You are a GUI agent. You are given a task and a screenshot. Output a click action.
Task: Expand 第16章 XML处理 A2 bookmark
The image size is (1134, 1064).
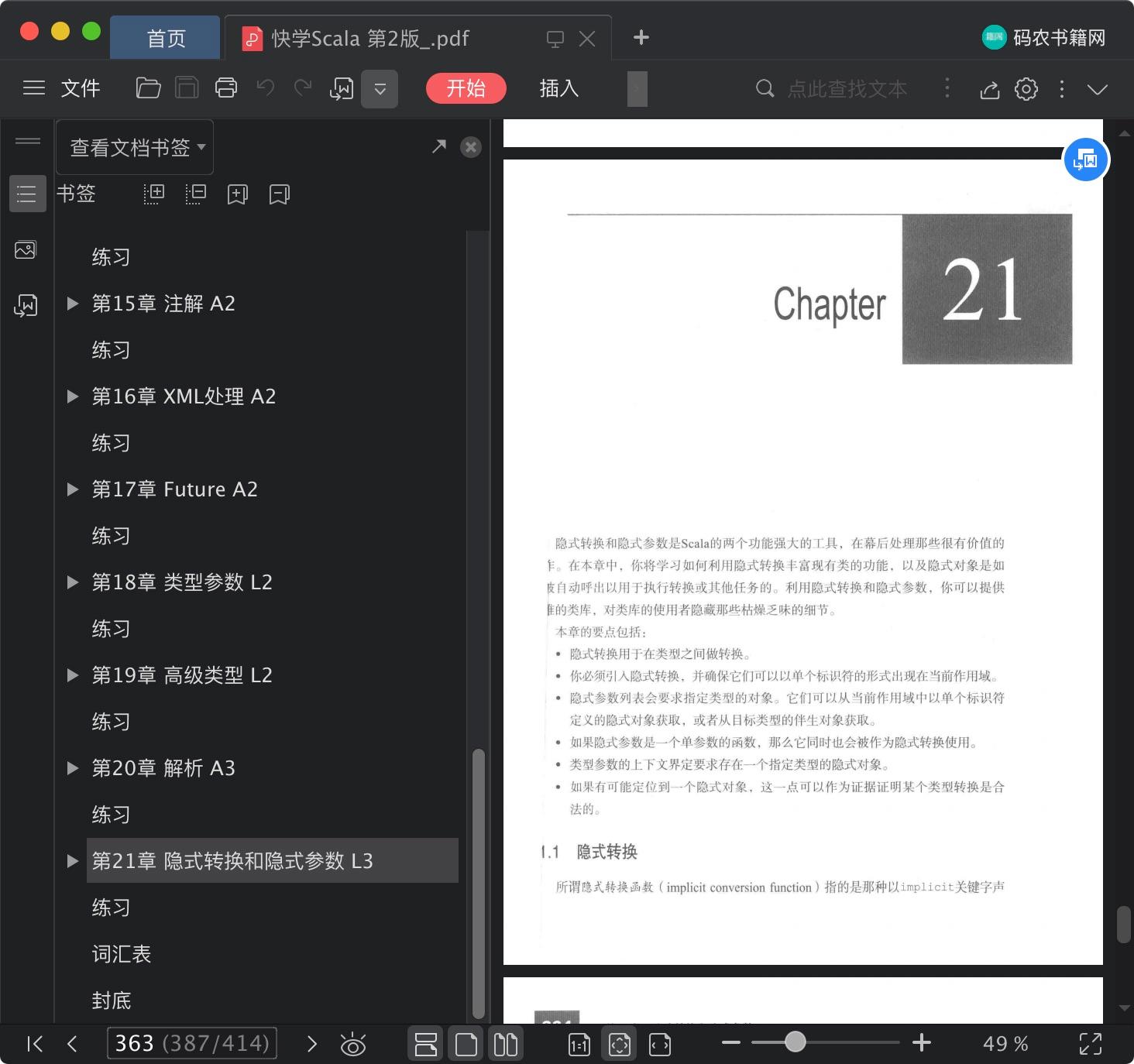[73, 396]
